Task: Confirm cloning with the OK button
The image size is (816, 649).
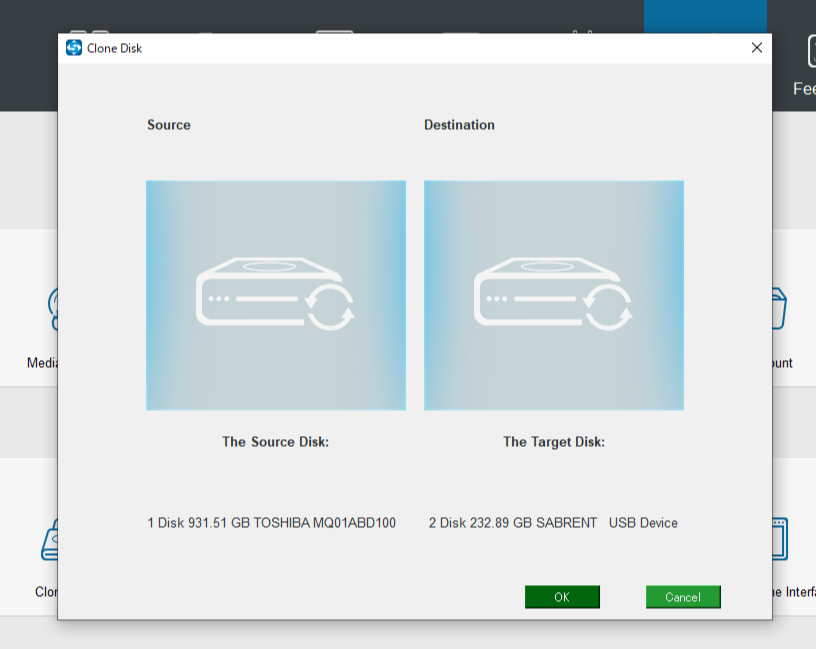Action: coord(562,597)
